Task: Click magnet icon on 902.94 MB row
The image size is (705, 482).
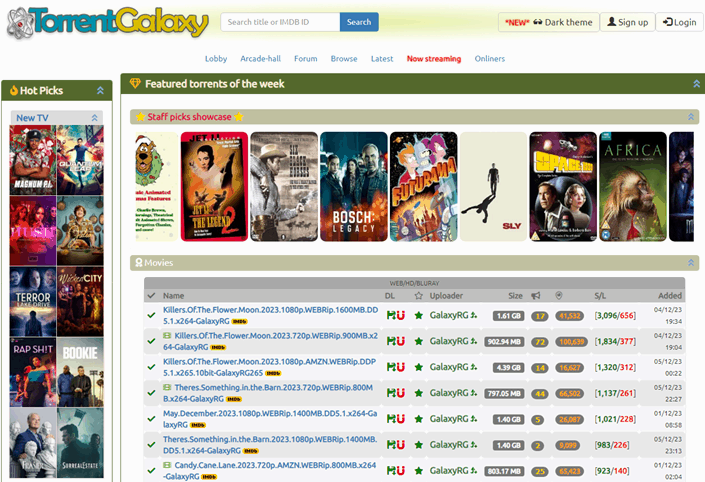Action: 401,341
